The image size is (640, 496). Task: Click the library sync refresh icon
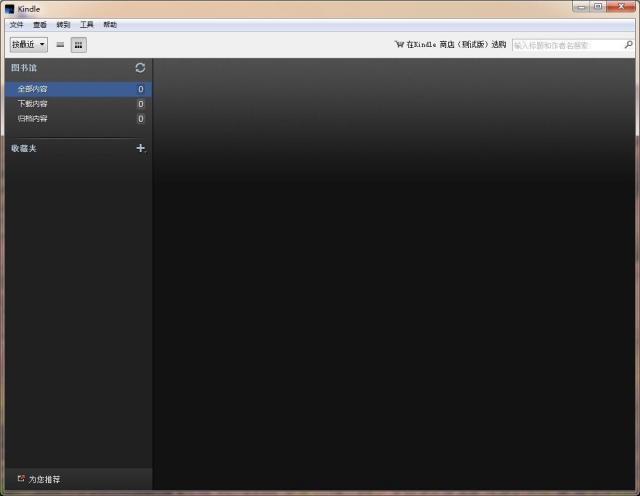[140, 68]
